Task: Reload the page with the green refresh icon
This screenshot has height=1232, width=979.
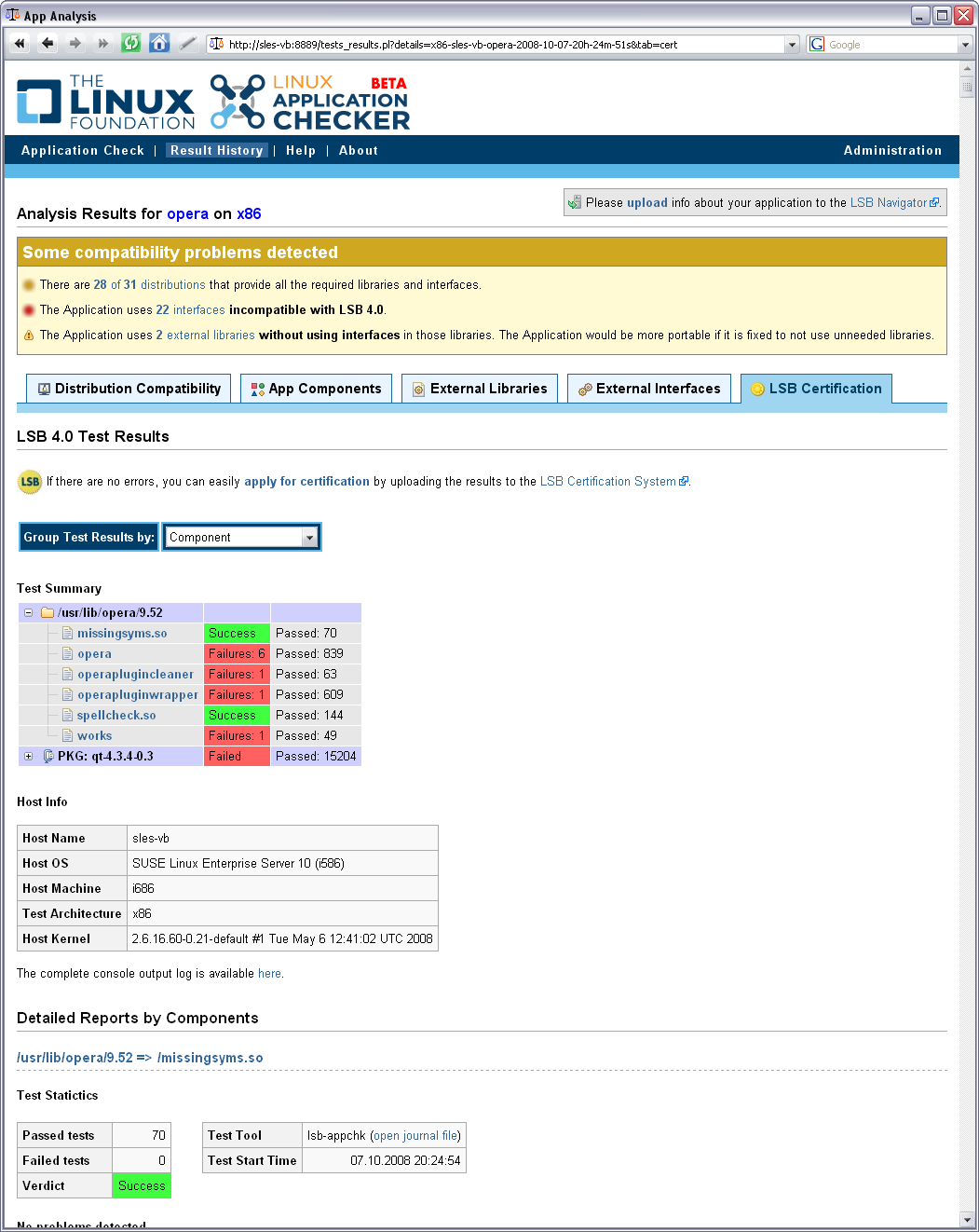Action: (x=131, y=44)
